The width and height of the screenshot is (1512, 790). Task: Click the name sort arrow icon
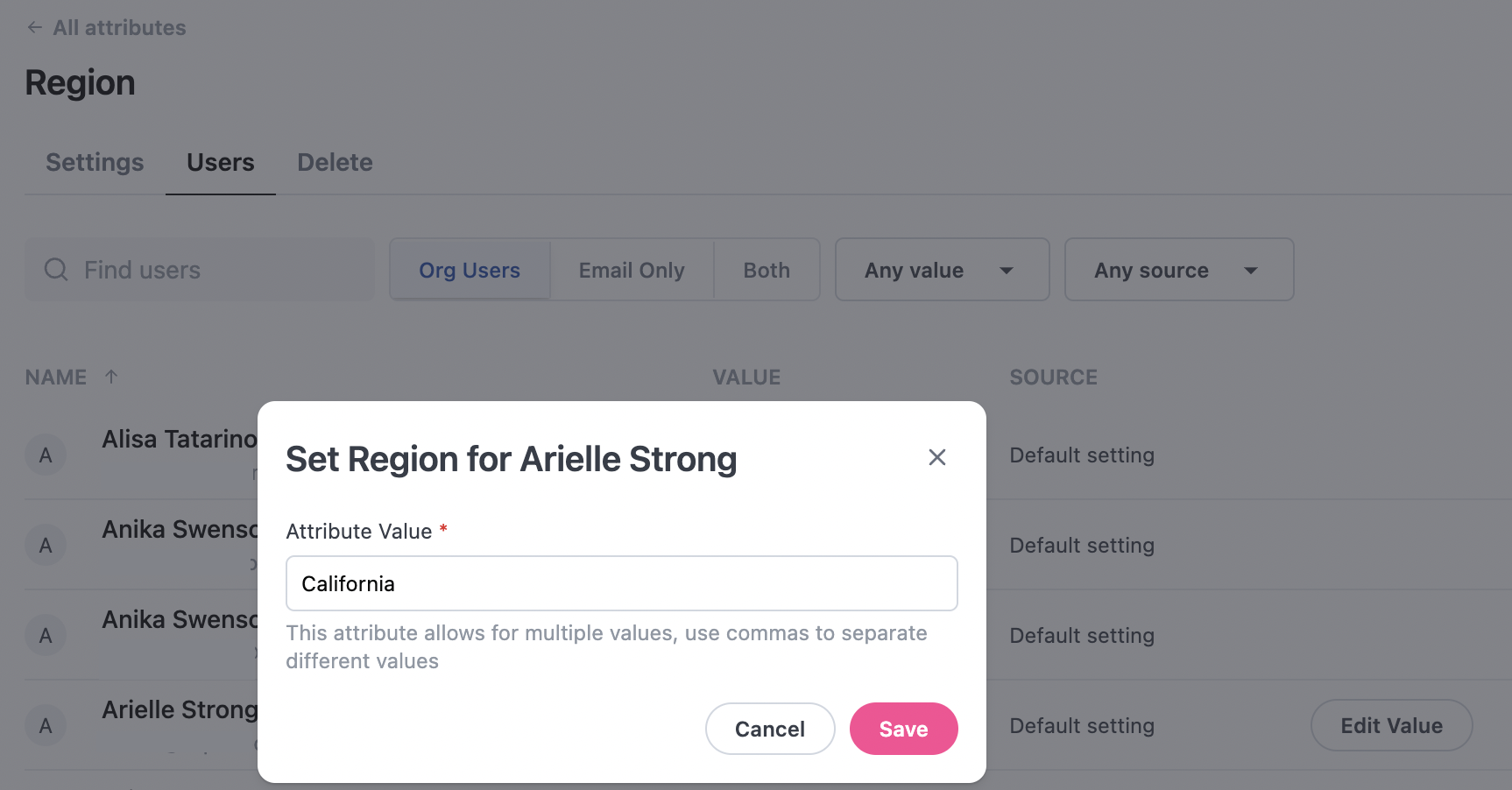click(x=111, y=377)
